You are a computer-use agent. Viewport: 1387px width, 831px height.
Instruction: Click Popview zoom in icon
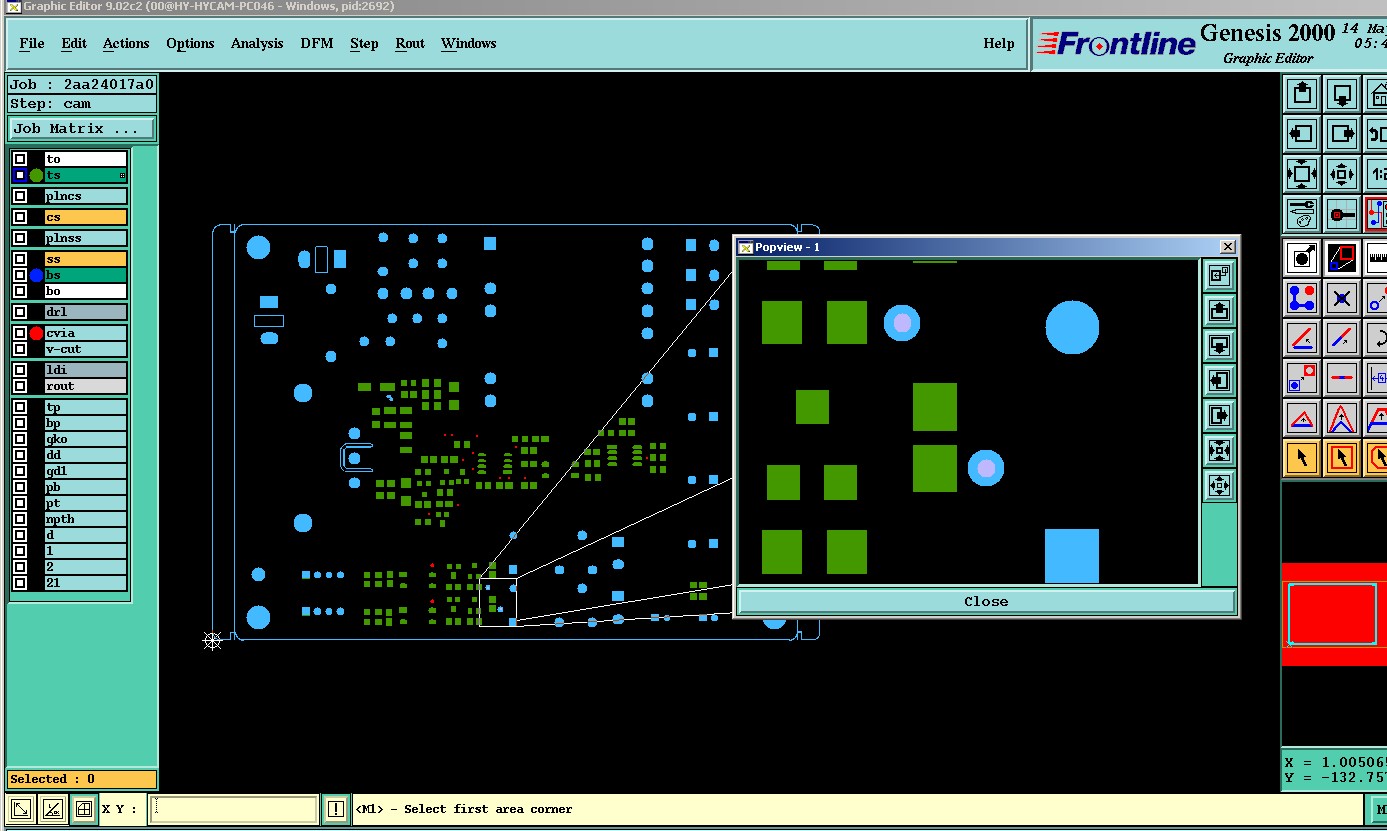pos(1219,450)
